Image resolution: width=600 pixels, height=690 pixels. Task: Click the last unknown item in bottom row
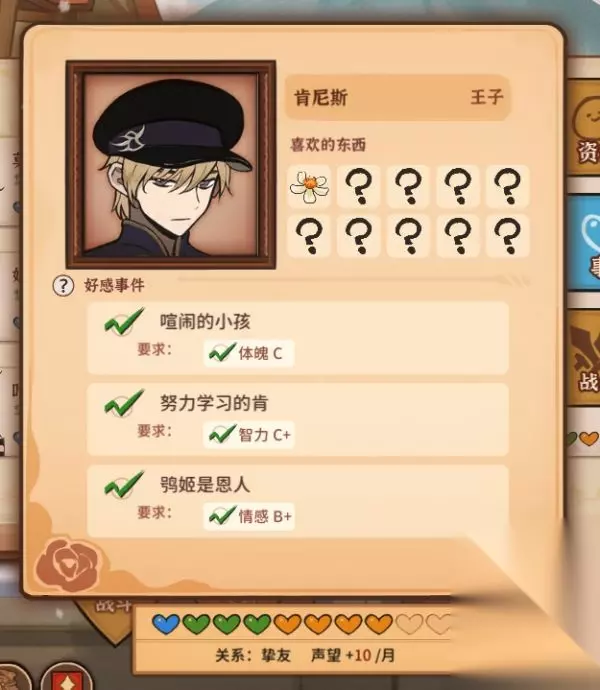pyautogui.click(x=507, y=236)
